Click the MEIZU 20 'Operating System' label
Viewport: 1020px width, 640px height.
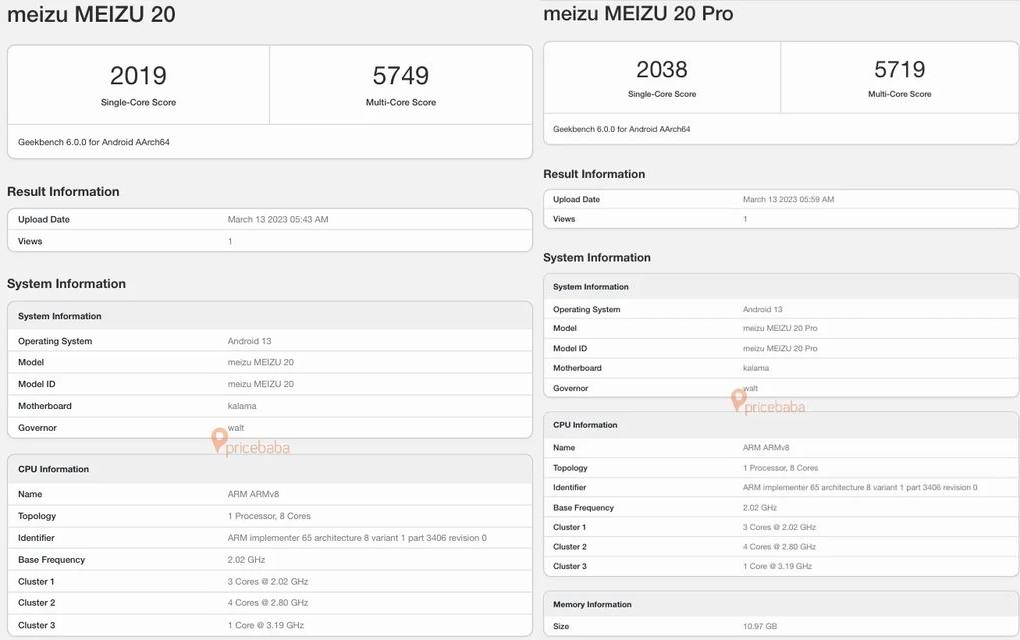click(55, 341)
